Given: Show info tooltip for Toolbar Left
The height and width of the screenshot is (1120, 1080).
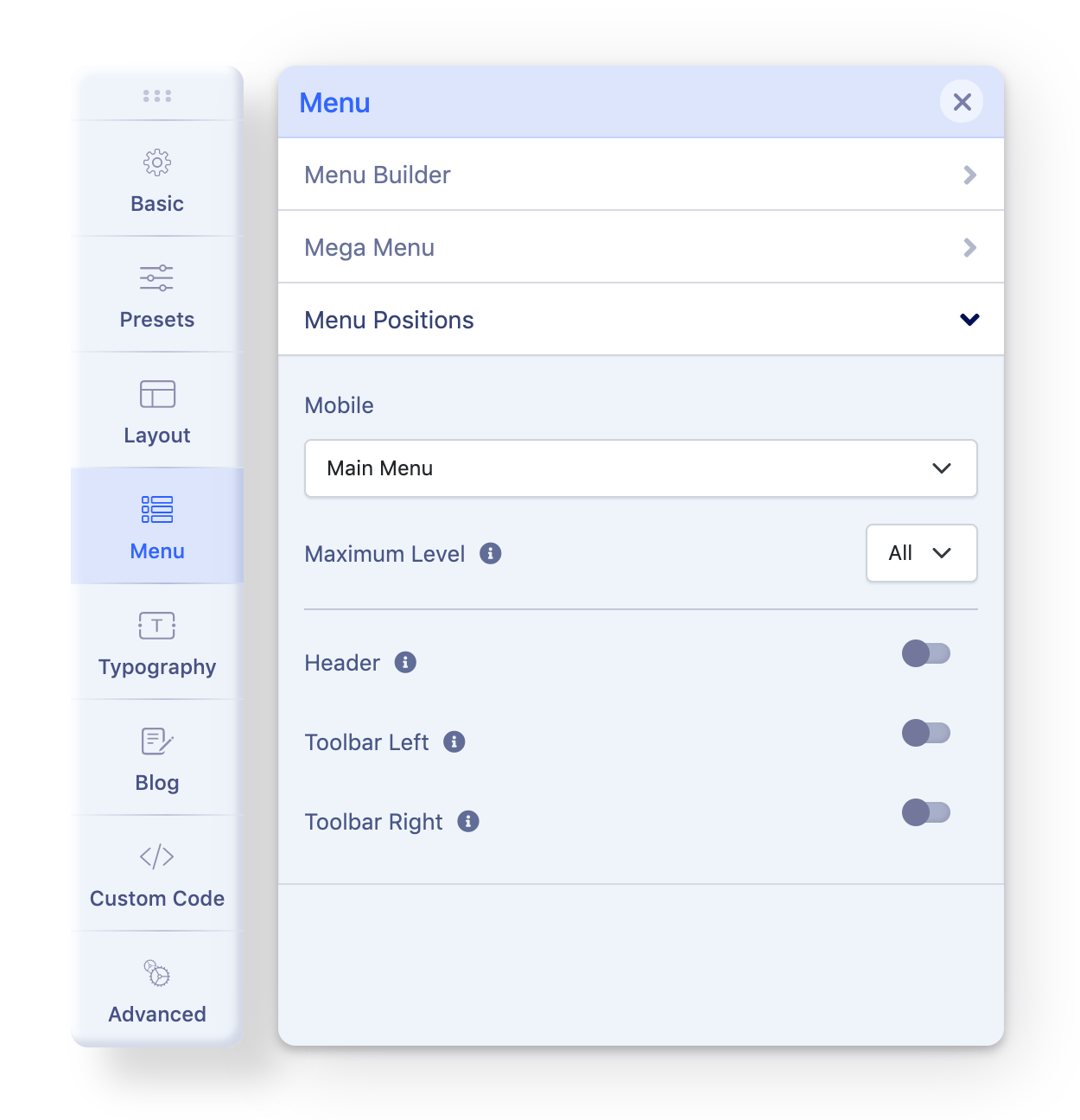Looking at the screenshot, I should click(454, 741).
